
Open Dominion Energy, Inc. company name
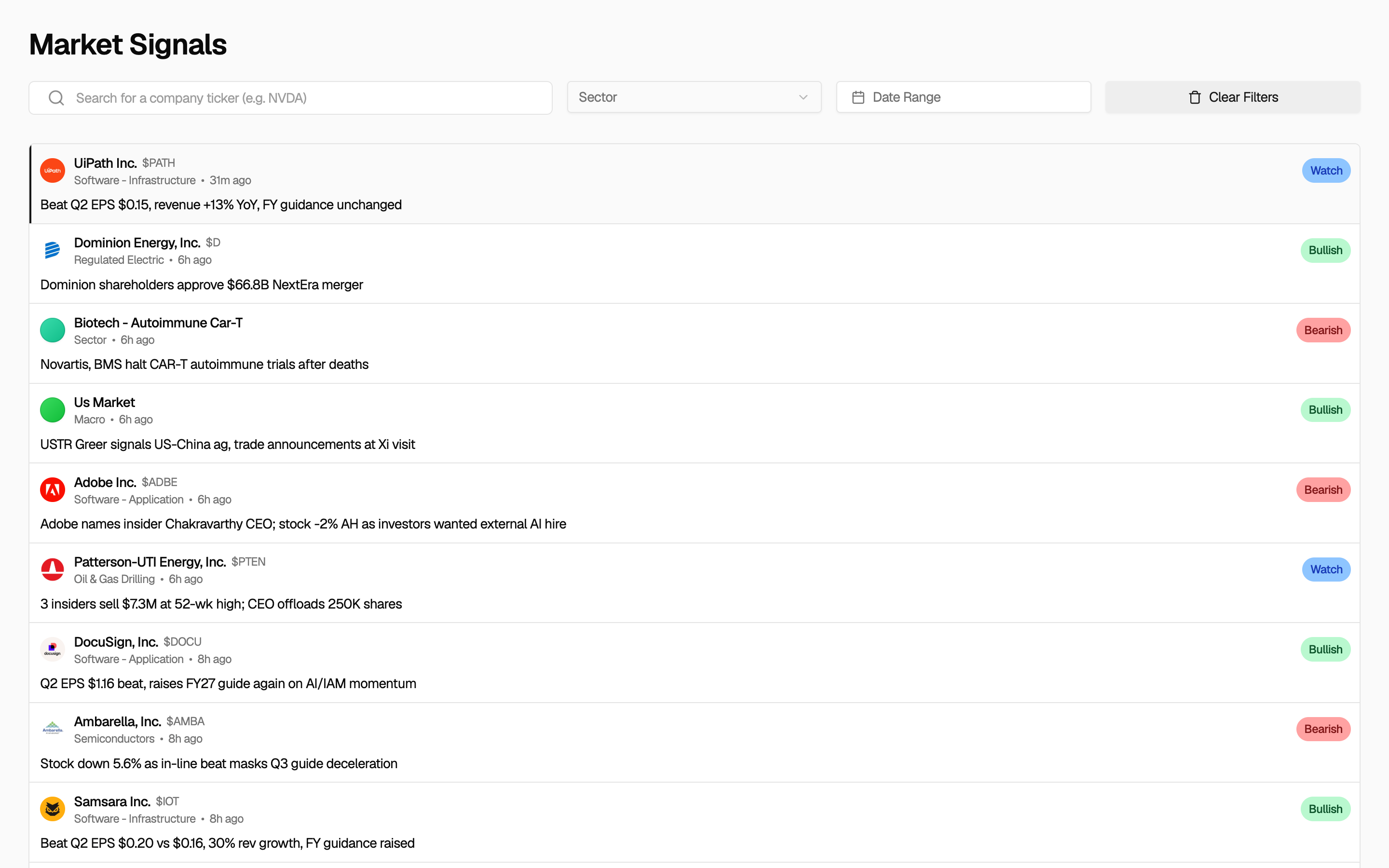click(x=137, y=243)
